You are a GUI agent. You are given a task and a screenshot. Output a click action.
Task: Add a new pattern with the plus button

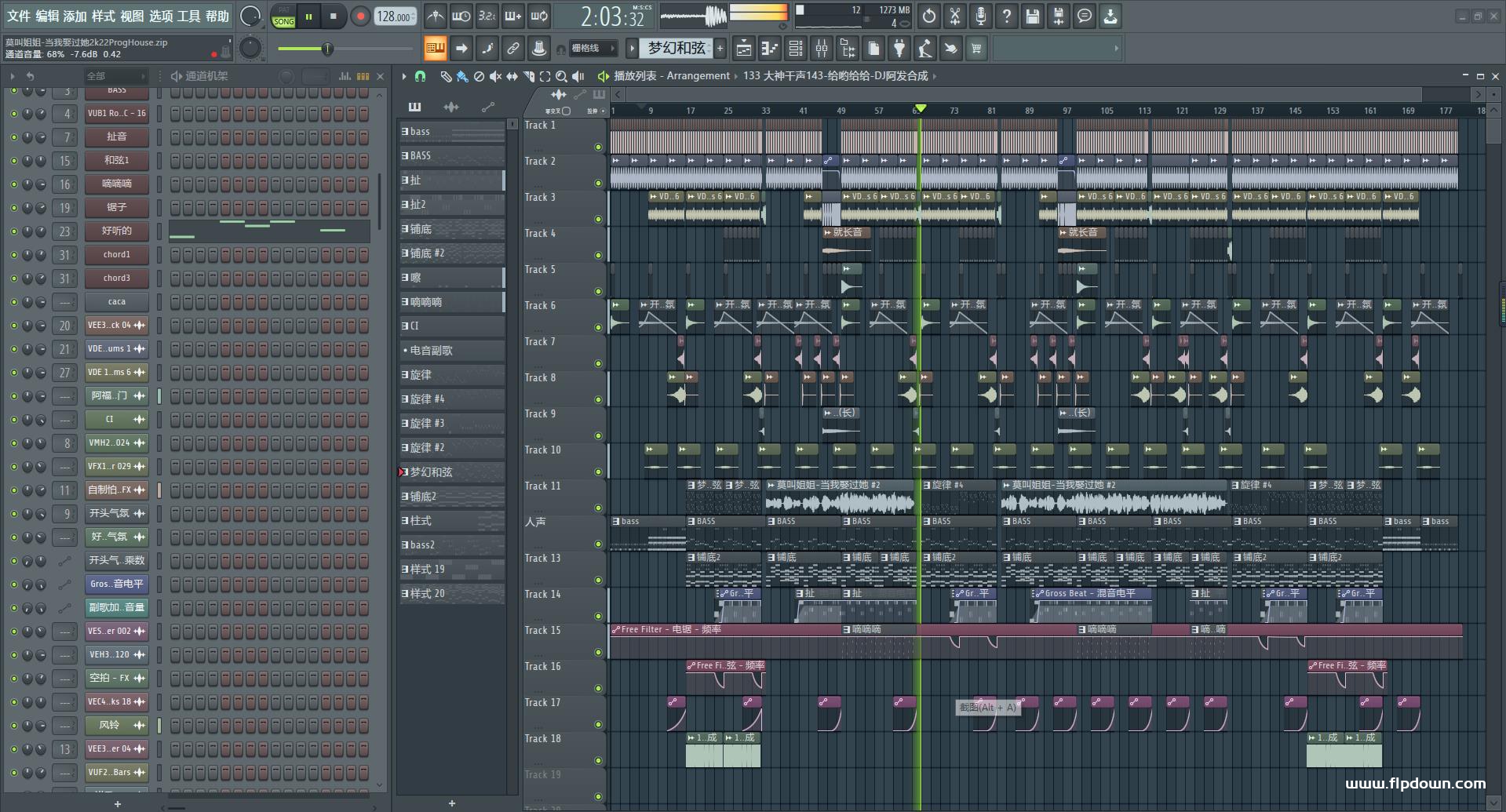tap(720, 49)
